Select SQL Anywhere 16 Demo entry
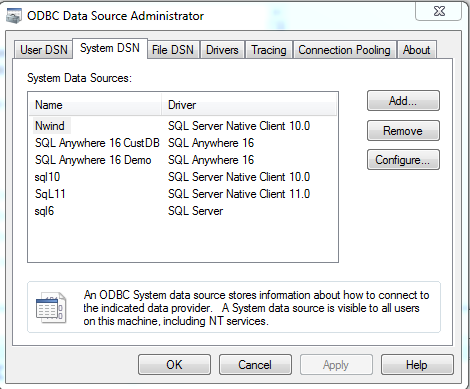 click(183, 160)
